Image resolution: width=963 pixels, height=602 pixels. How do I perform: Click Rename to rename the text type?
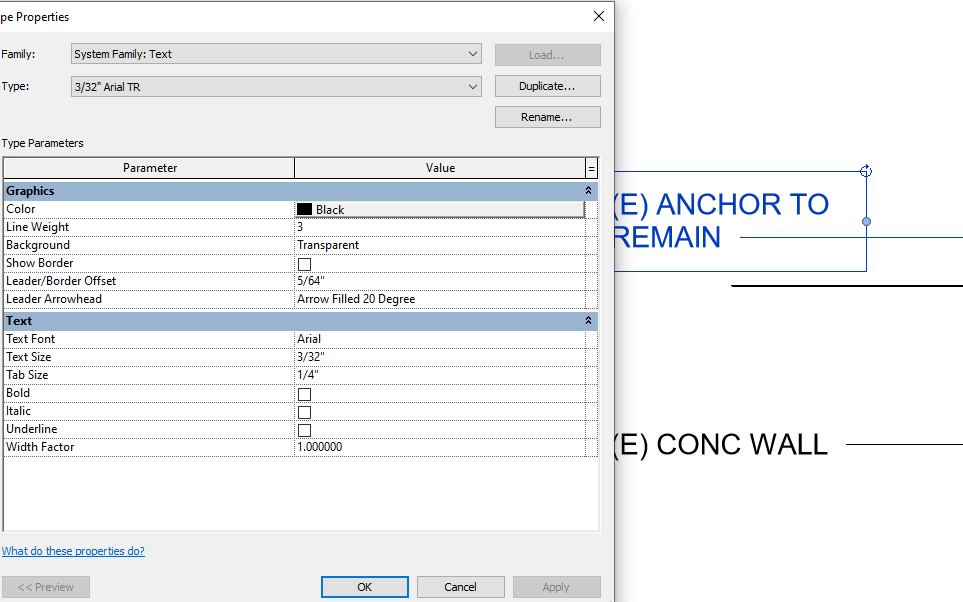(547, 117)
